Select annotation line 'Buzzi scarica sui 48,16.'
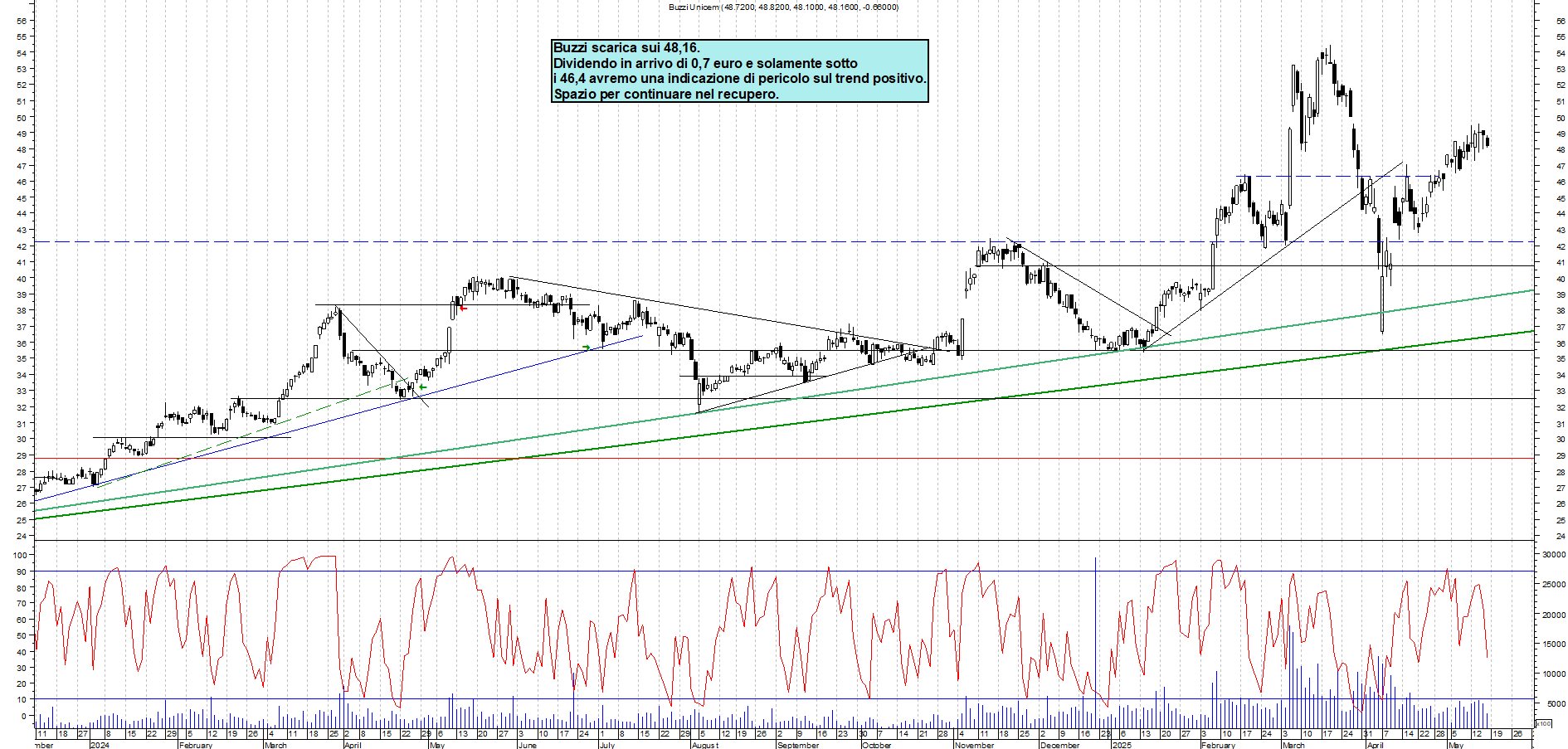The width and height of the screenshot is (1568, 749). [x=626, y=48]
